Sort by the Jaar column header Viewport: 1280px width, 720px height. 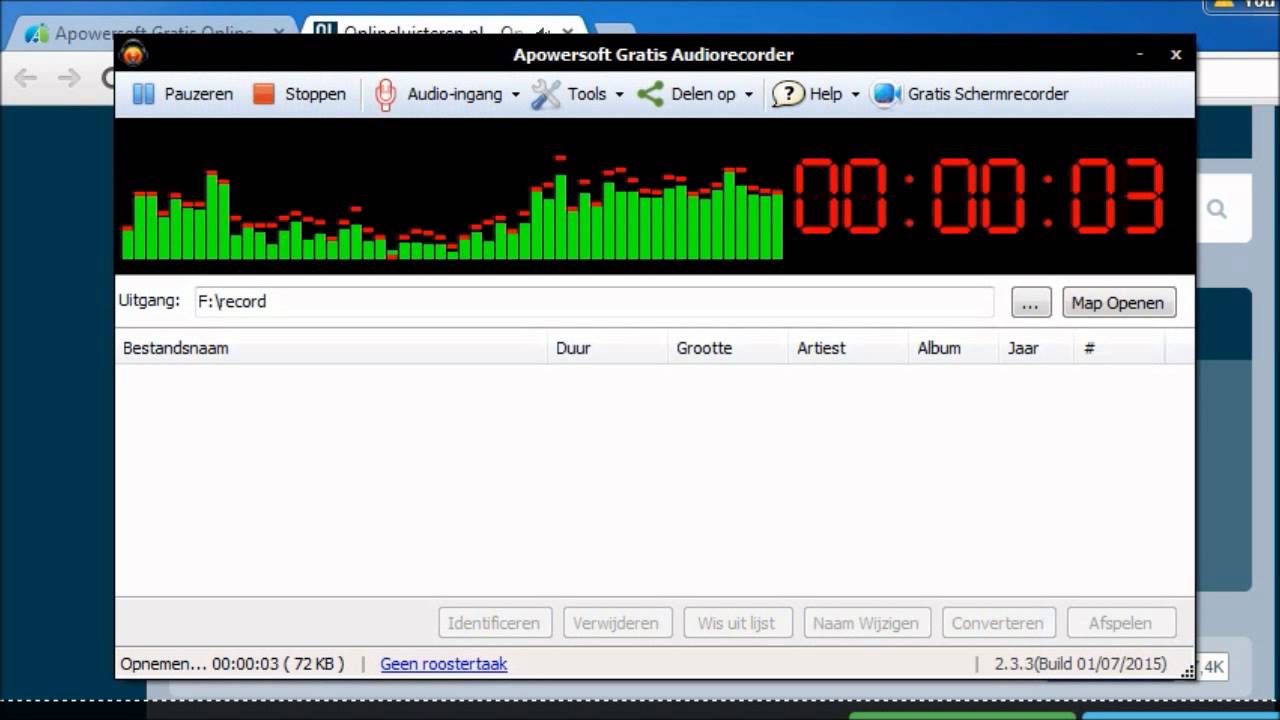tap(1035, 348)
